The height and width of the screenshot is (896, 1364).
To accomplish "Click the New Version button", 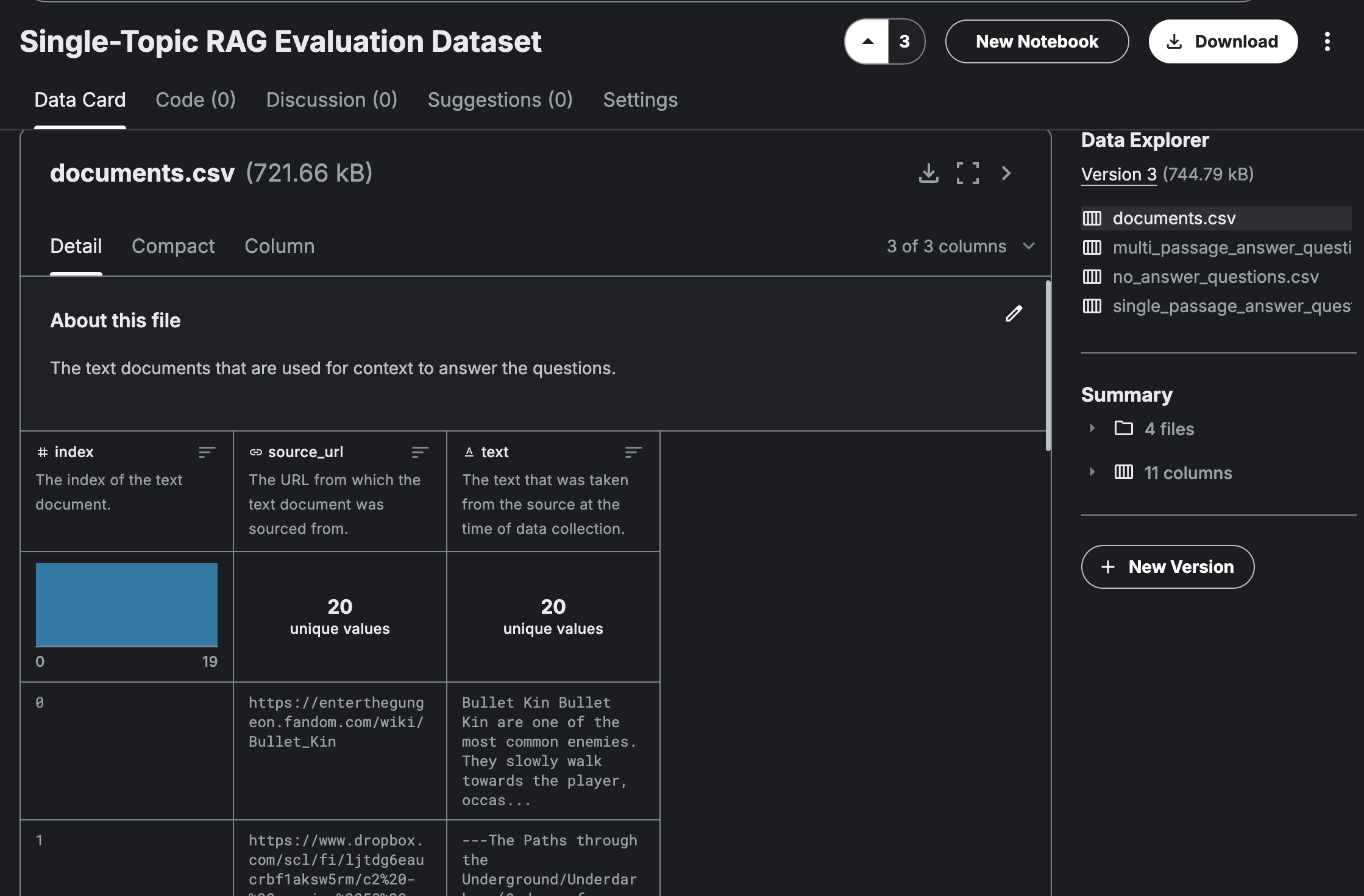I will [x=1167, y=567].
